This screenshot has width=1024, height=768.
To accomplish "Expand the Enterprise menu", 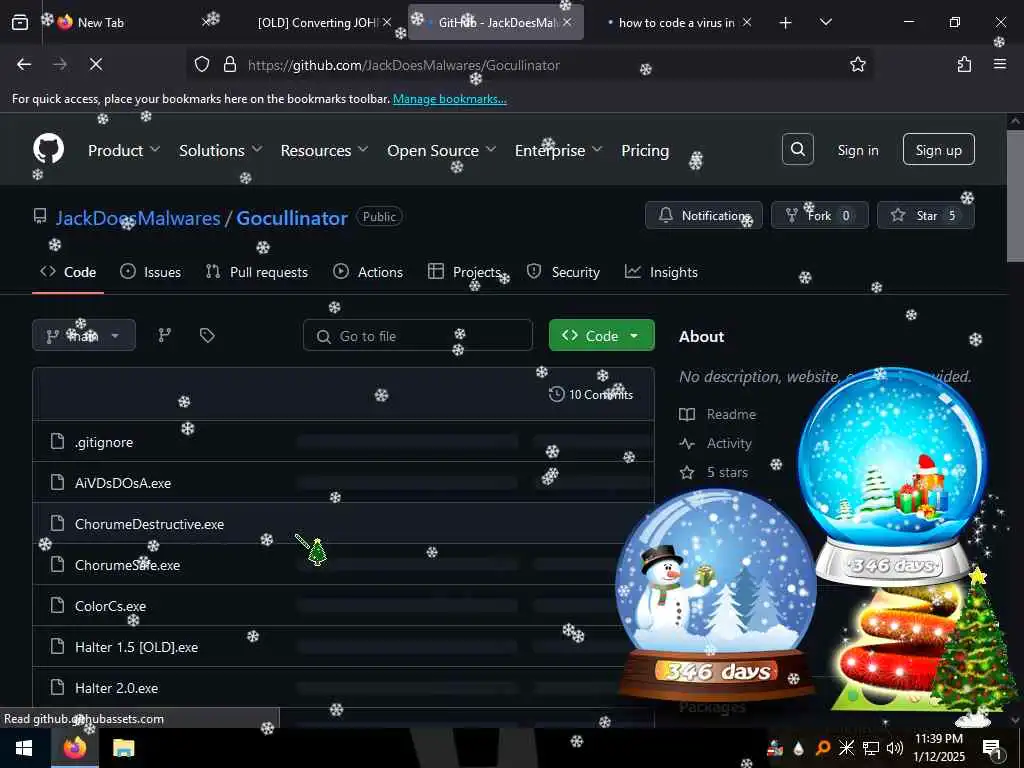I will tap(558, 150).
